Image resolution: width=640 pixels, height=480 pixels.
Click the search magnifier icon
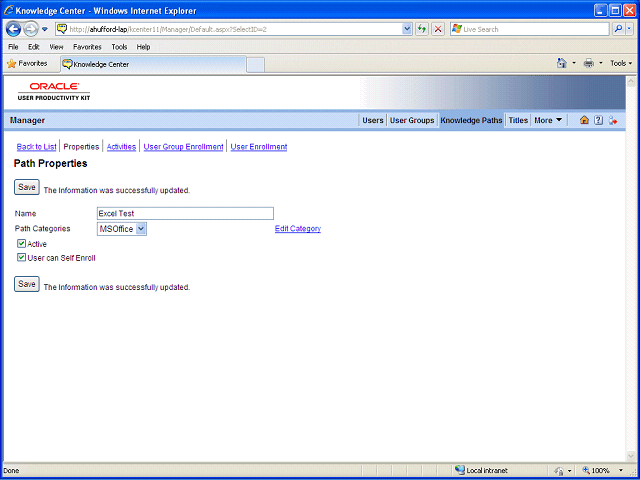(x=618, y=29)
